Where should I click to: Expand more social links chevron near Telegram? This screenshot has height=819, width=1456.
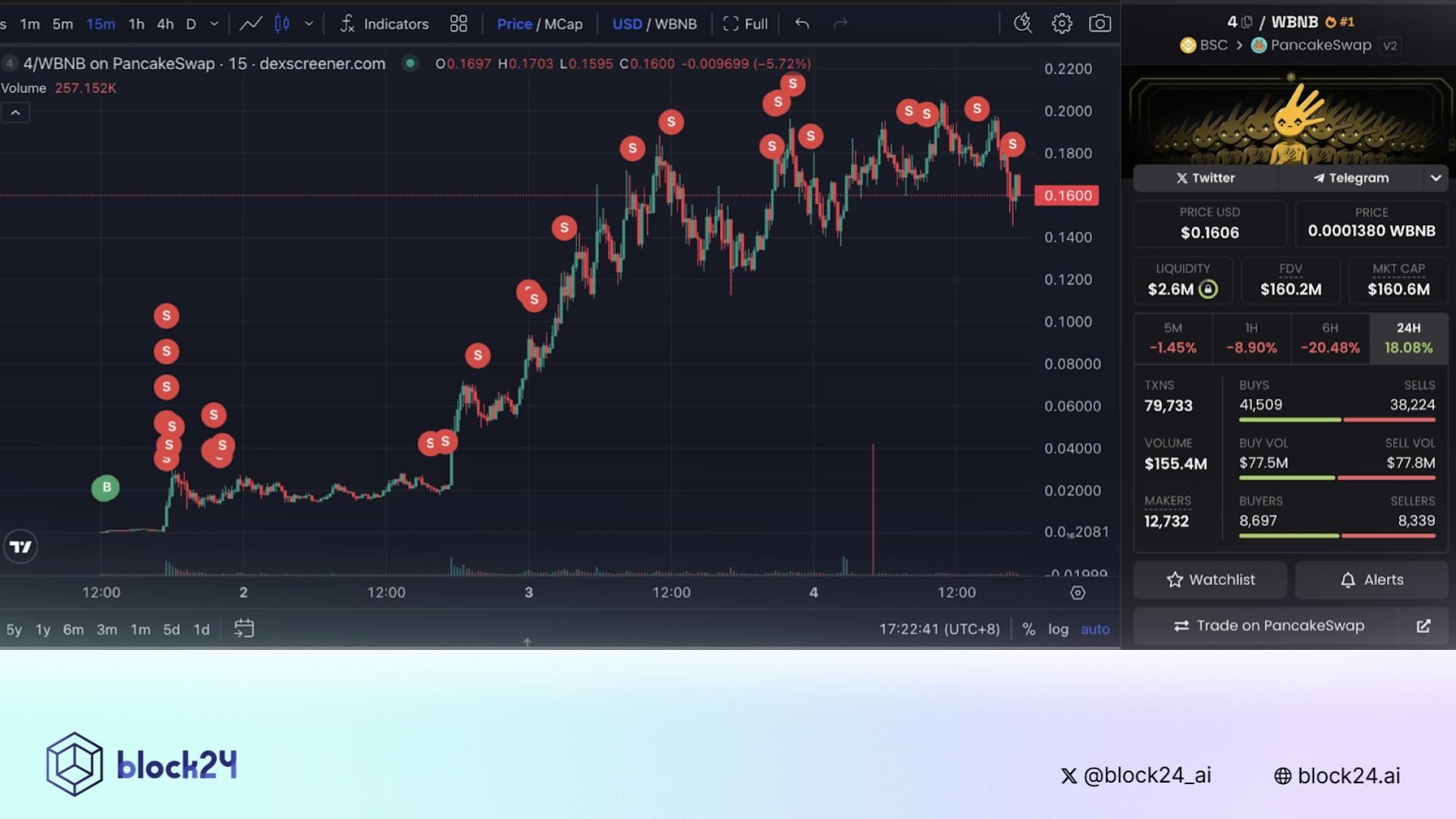click(1435, 178)
